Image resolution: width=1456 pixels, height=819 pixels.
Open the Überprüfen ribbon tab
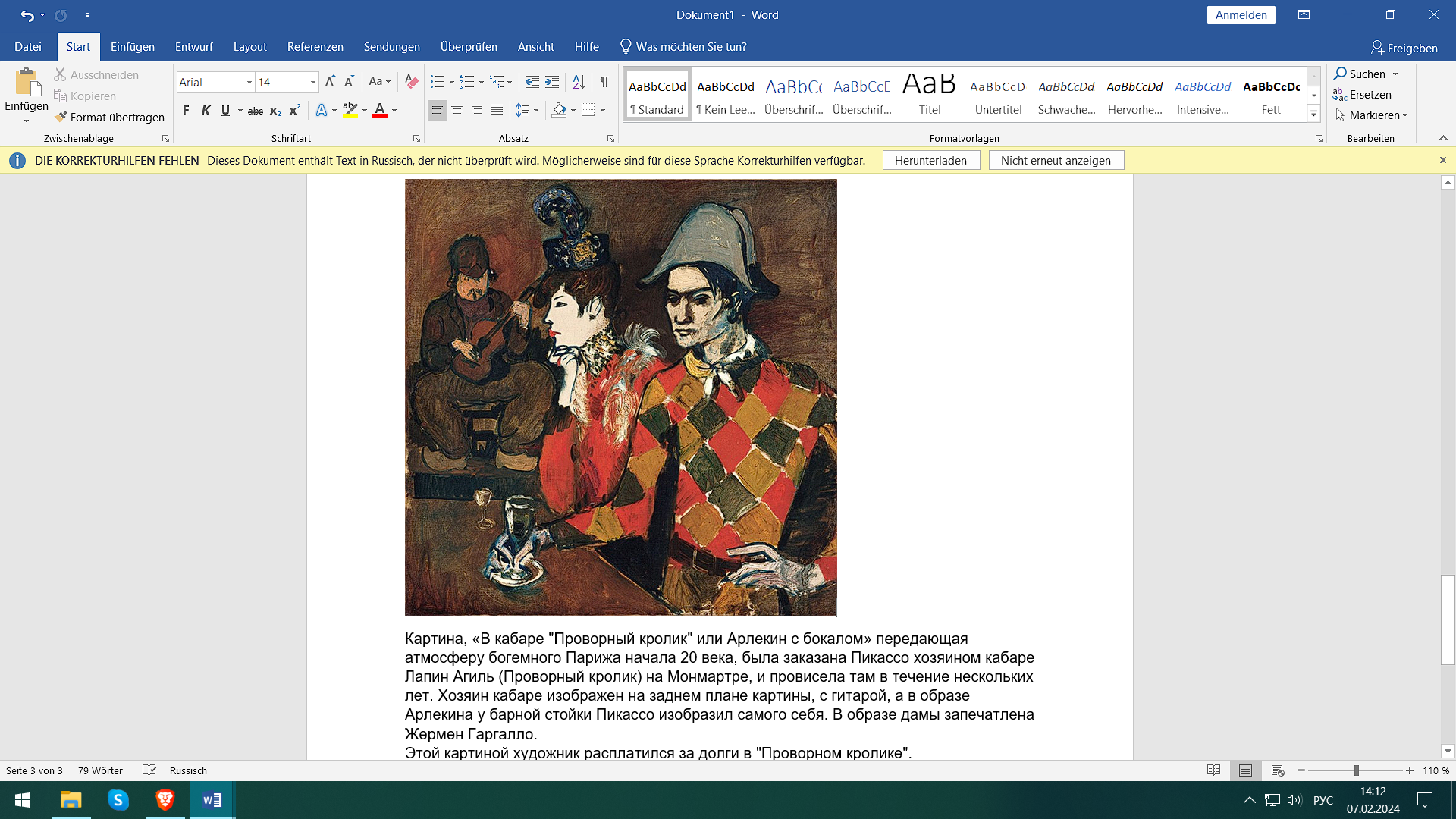tap(469, 47)
